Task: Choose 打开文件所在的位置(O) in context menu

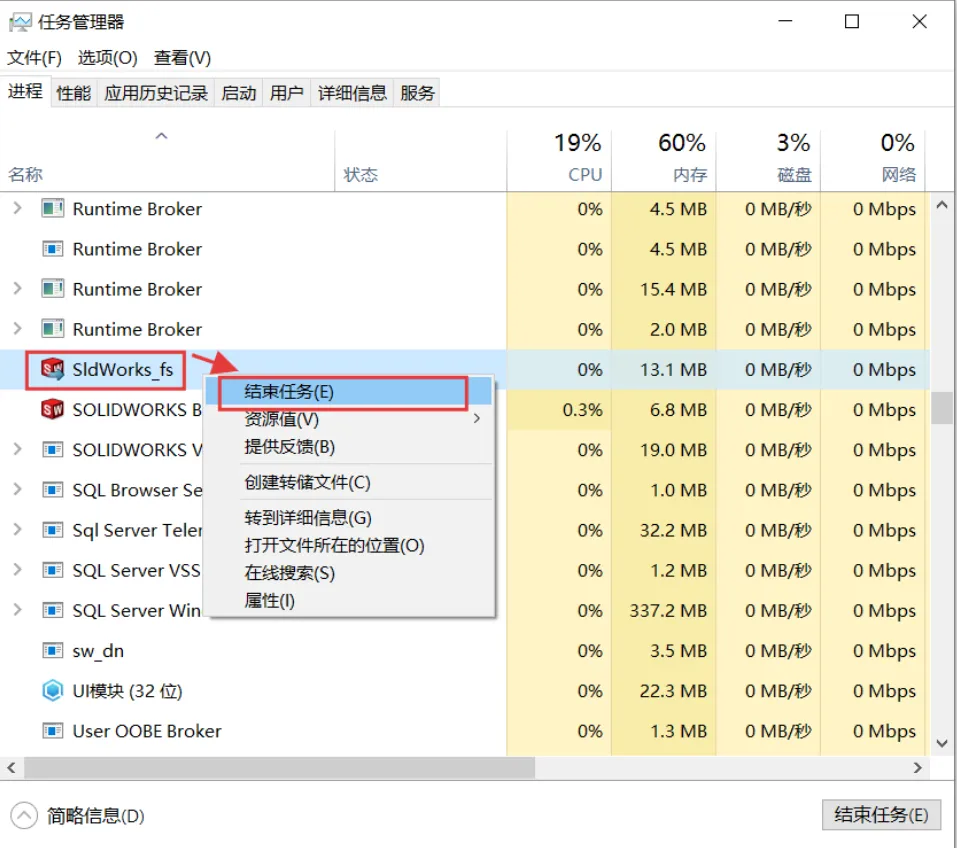Action: tap(348, 545)
